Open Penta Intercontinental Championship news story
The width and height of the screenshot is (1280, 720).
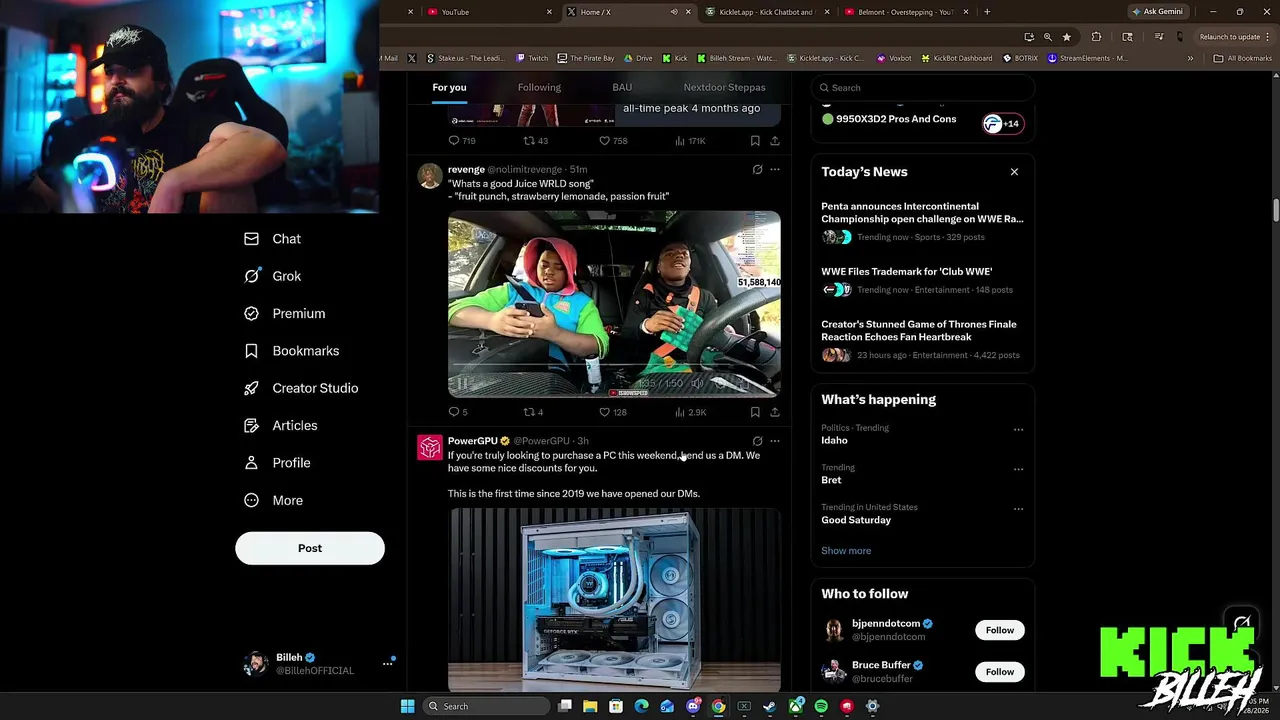point(922,222)
